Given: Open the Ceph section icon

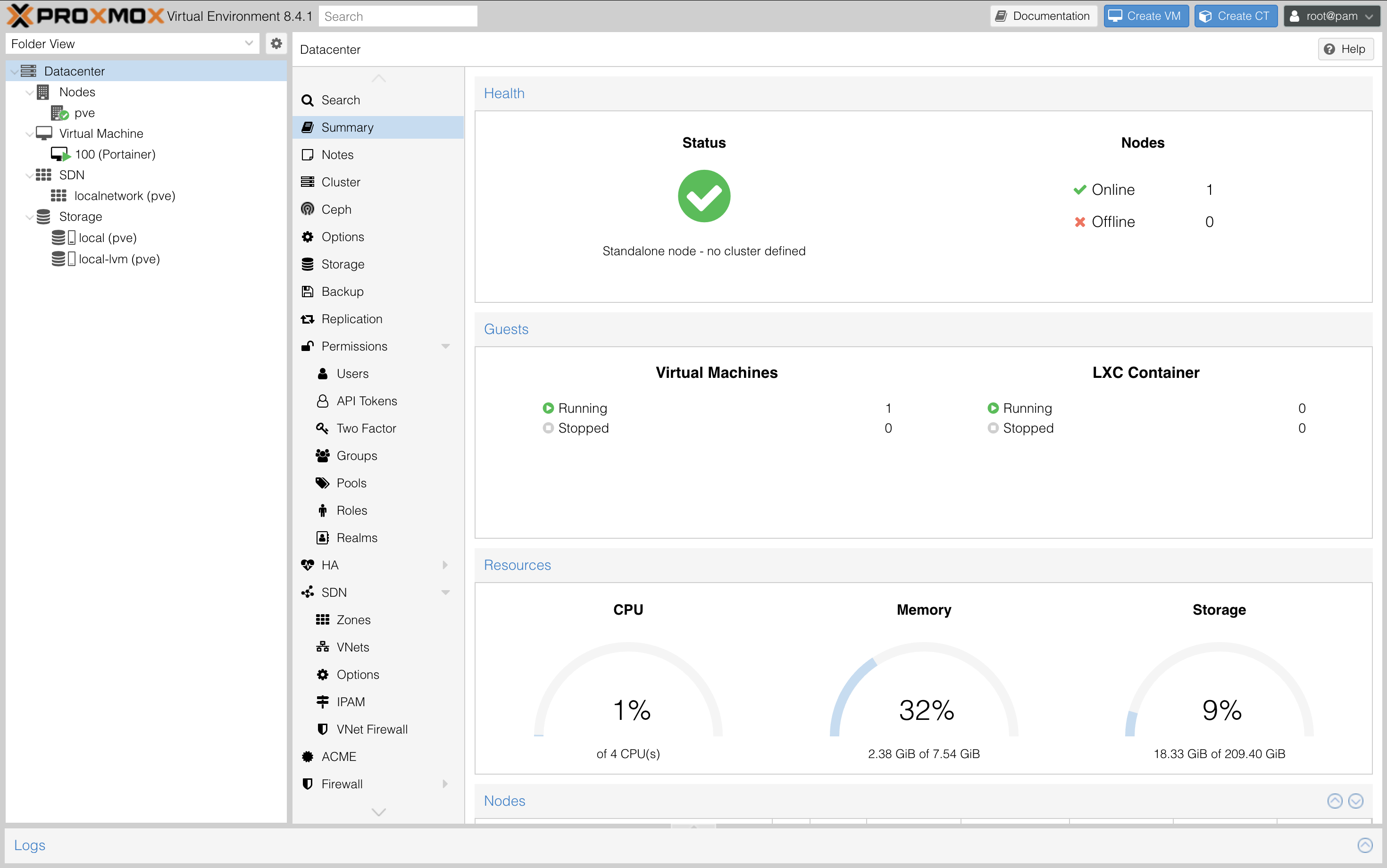Looking at the screenshot, I should click(308, 209).
